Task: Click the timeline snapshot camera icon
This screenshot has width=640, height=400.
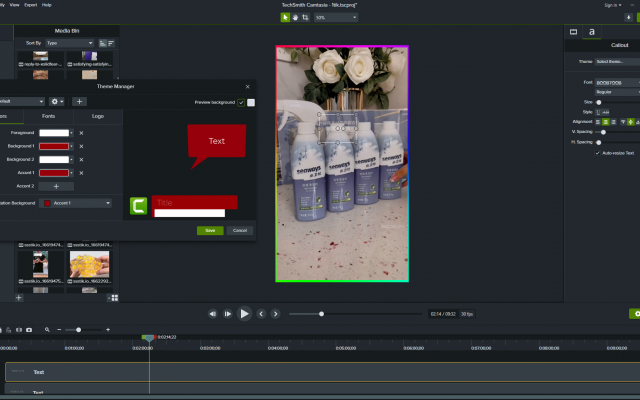Action: (x=29, y=330)
